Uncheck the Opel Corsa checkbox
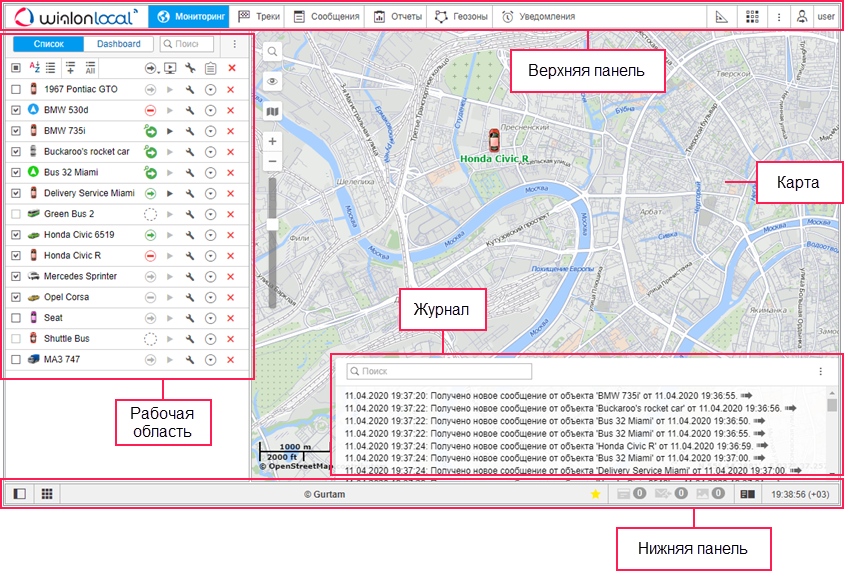 coord(16,297)
